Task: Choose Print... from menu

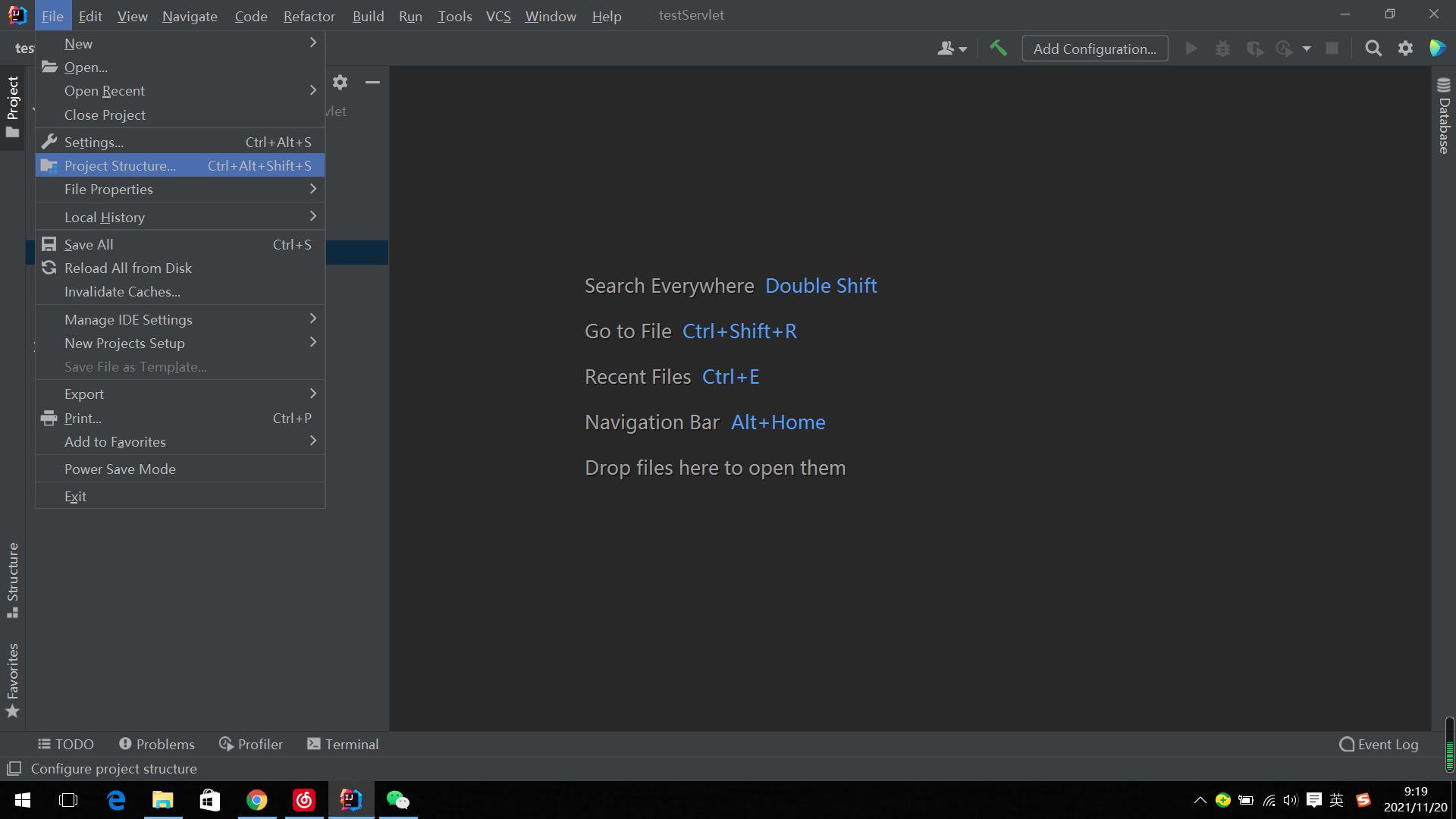Action: [x=180, y=418]
